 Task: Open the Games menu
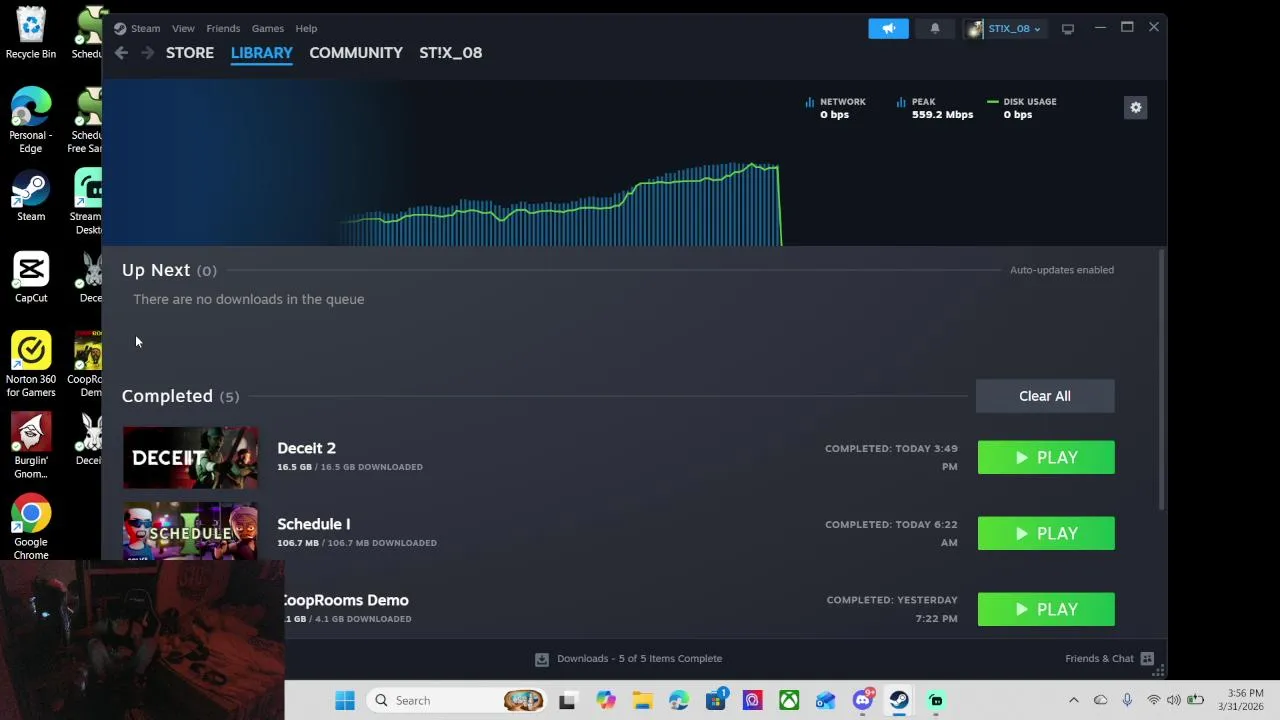(268, 28)
